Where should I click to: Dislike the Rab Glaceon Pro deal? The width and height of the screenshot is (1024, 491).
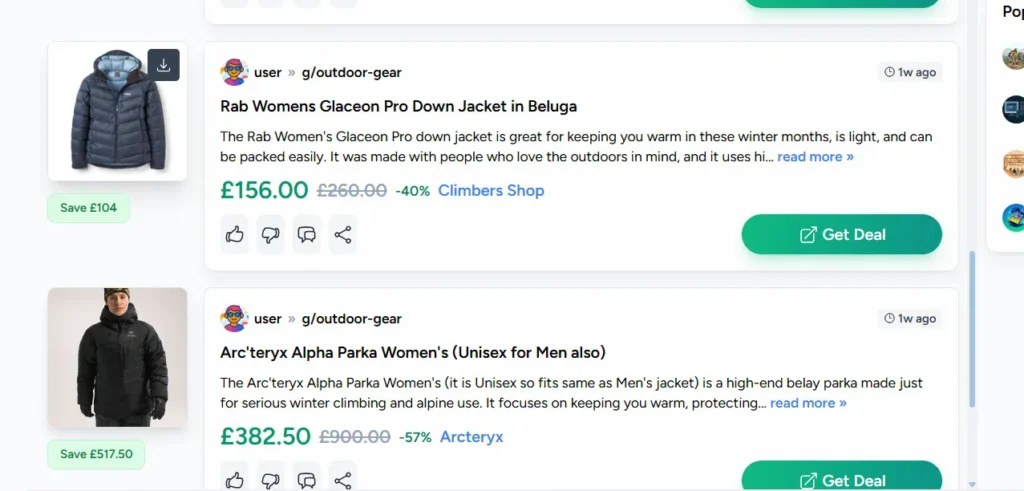click(x=271, y=235)
